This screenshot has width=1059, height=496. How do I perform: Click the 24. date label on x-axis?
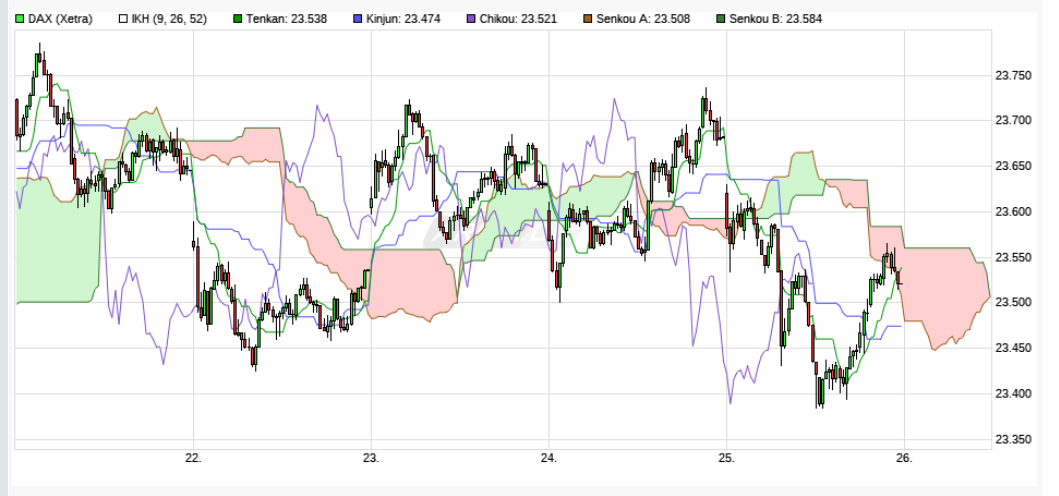coord(549,458)
